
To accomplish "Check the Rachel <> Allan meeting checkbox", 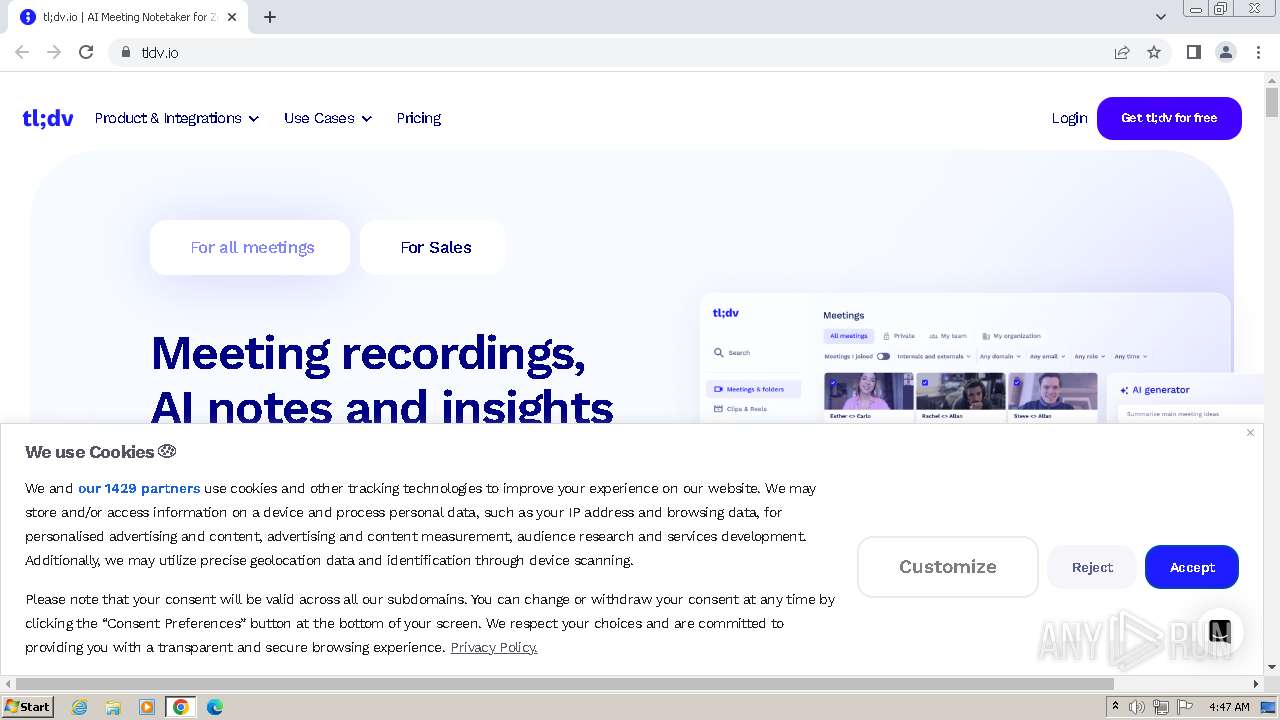I will (x=925, y=382).
